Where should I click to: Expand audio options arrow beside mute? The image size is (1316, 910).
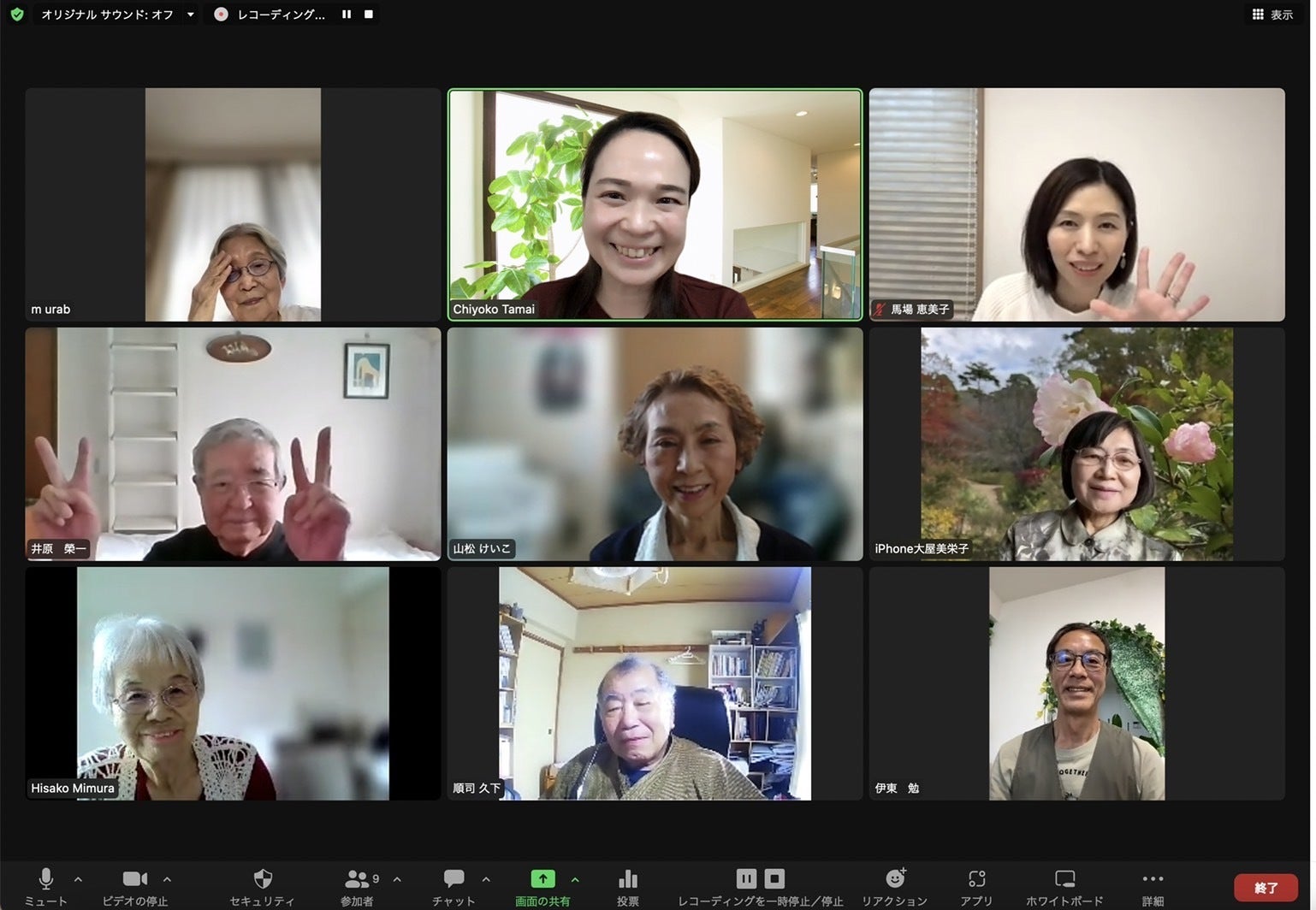click(x=78, y=879)
